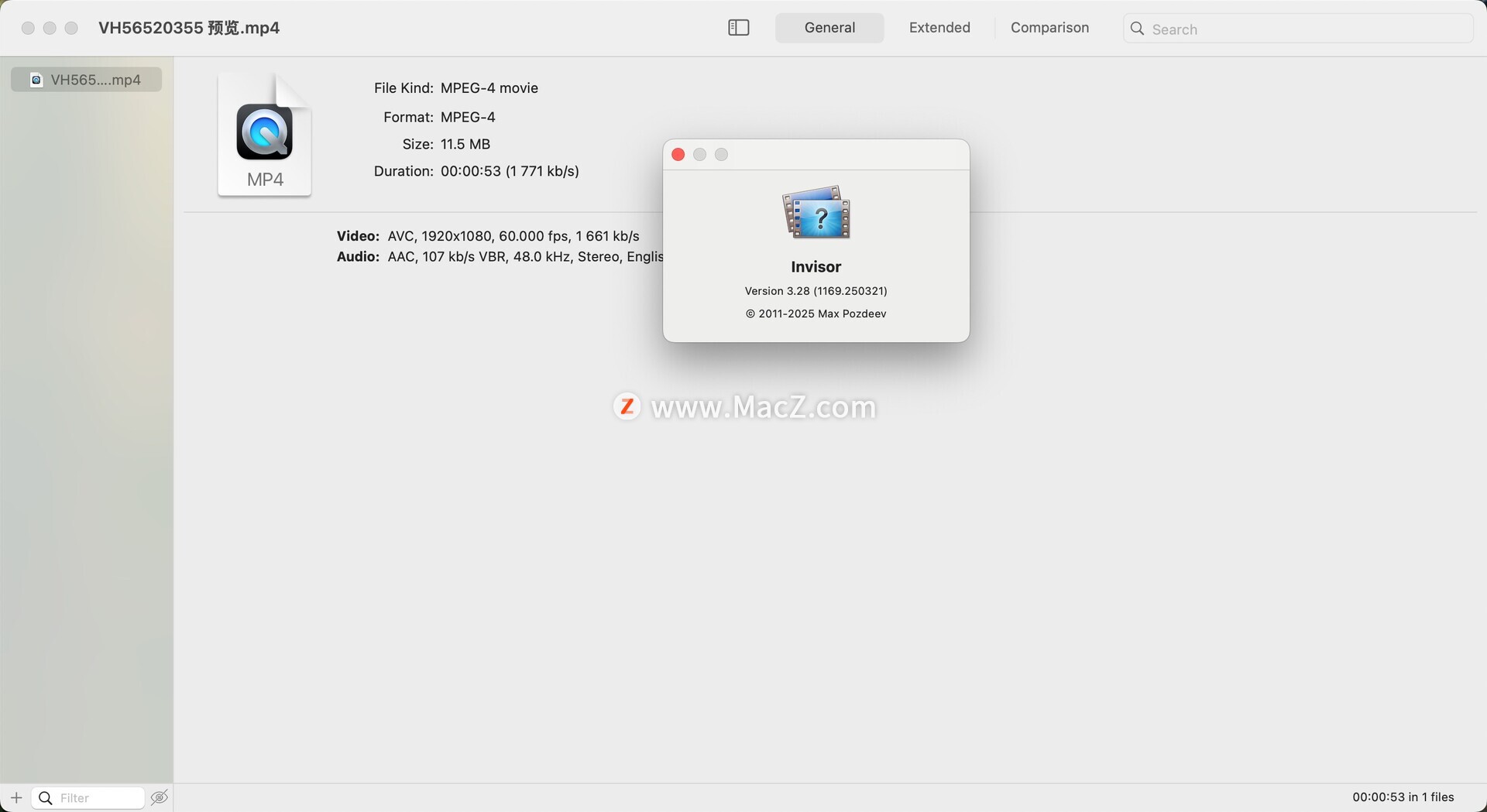The width and height of the screenshot is (1487, 812).
Task: Click the Size value 11.5 MB
Action: click(465, 145)
